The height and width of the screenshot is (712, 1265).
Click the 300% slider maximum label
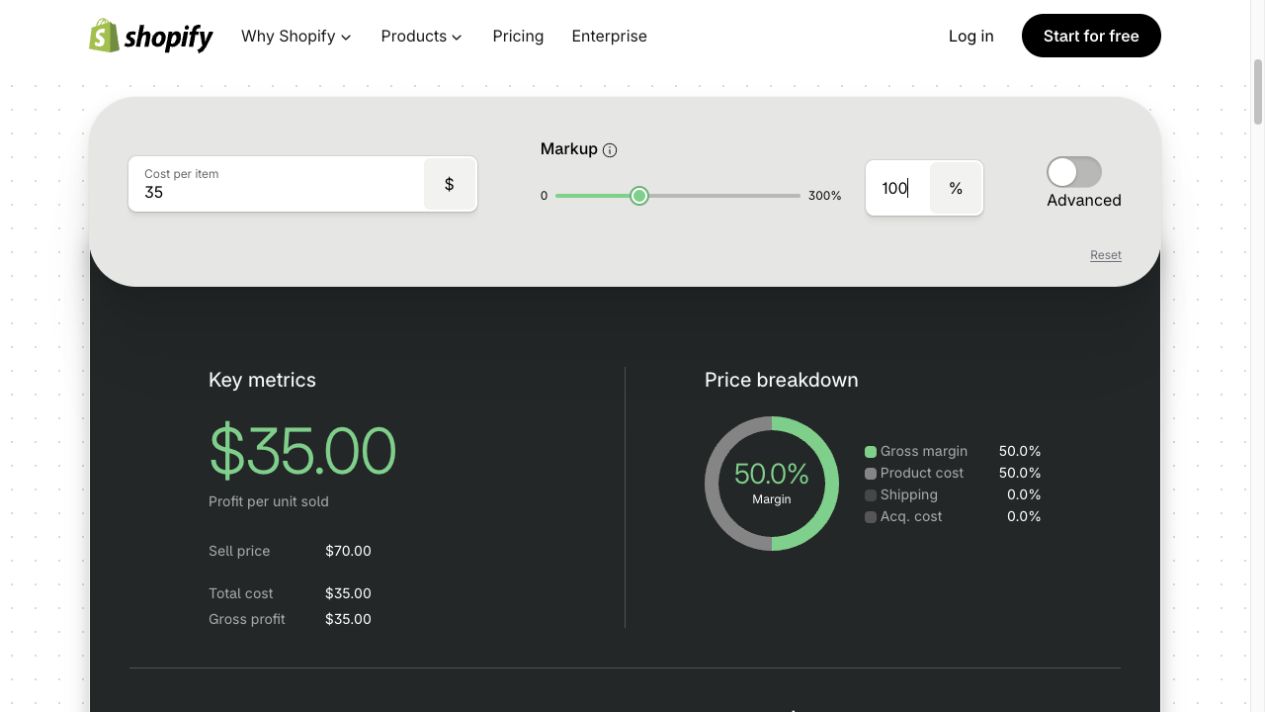click(x=825, y=196)
